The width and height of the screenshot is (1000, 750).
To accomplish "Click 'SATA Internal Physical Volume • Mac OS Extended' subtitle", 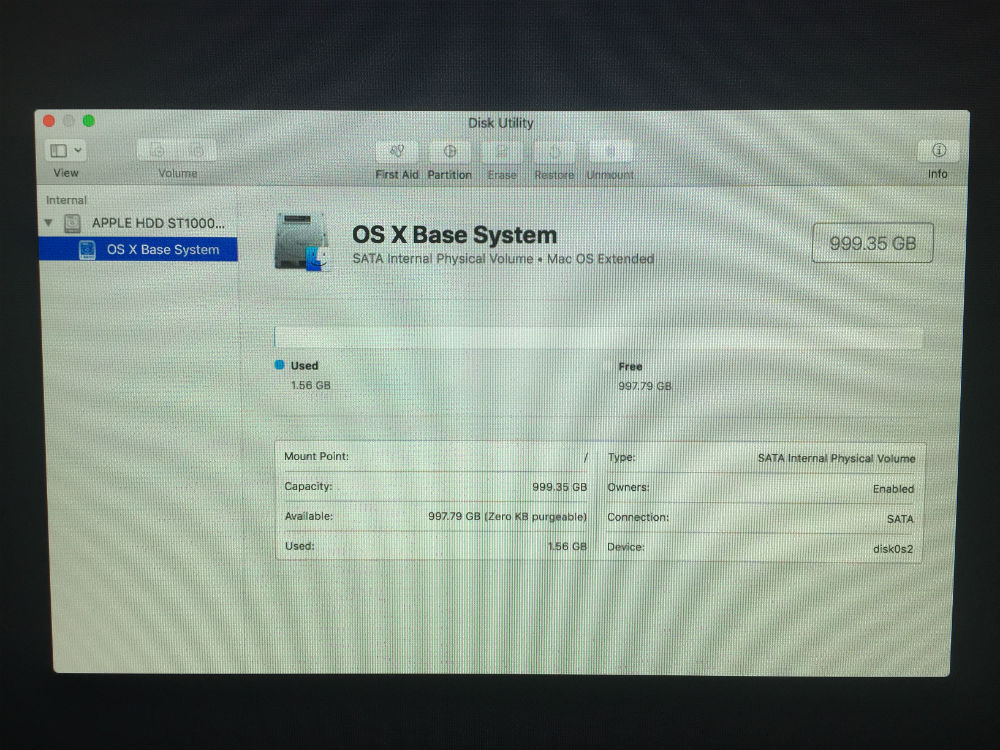I will click(503, 259).
